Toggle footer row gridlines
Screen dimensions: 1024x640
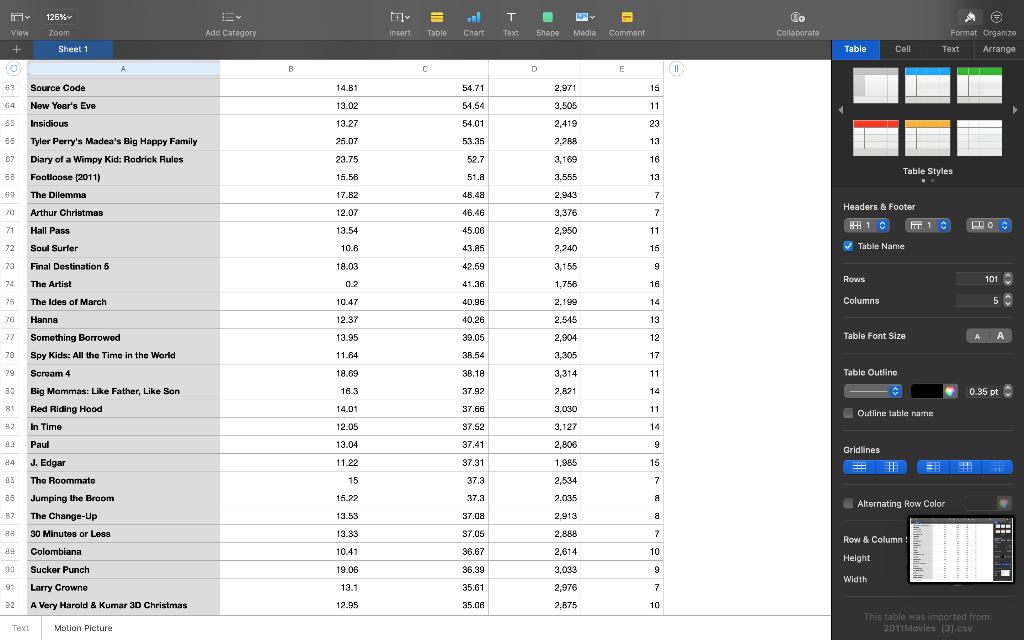pyautogui.click(x=997, y=467)
